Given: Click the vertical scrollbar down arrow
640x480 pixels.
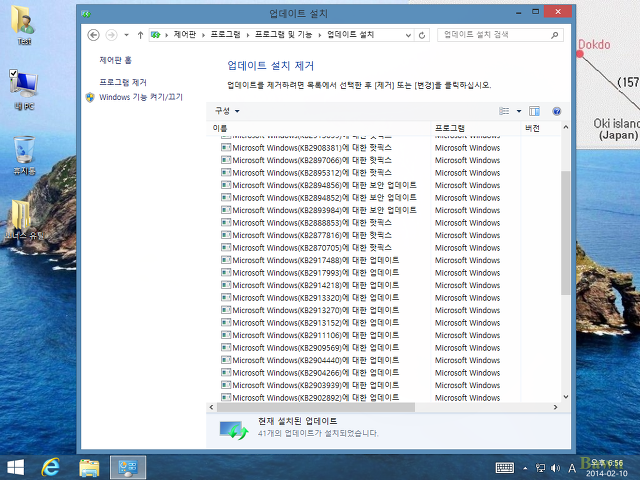Looking at the screenshot, I should click(565, 397).
